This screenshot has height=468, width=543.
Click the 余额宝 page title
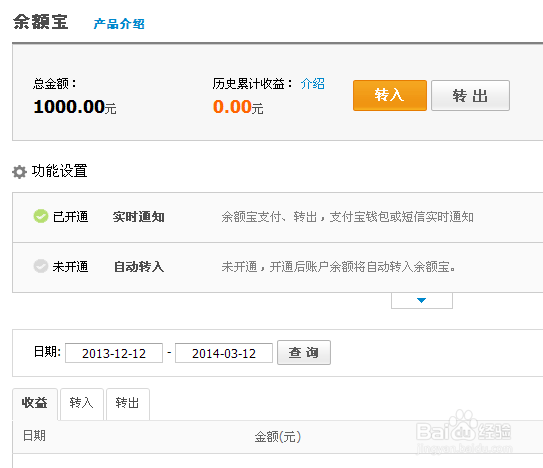pos(41,22)
